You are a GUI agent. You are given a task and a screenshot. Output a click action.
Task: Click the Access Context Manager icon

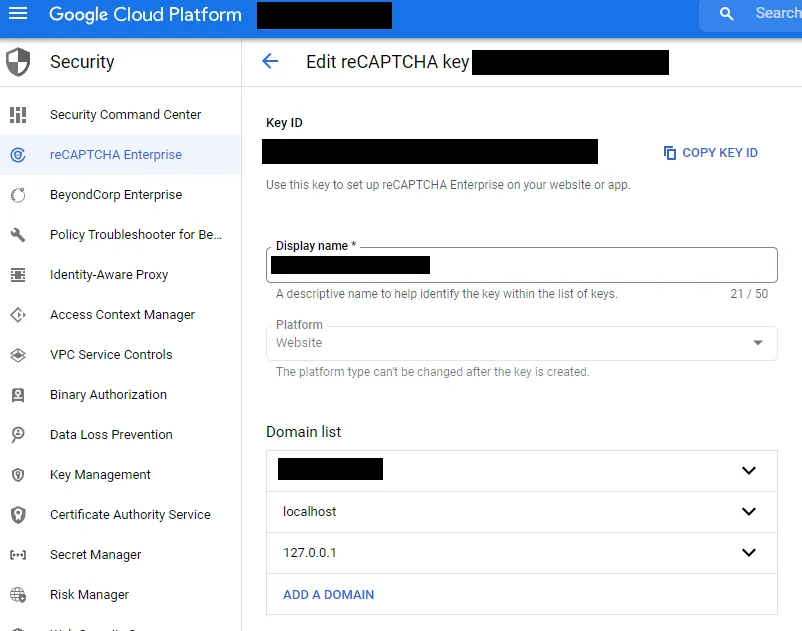[x=18, y=314]
